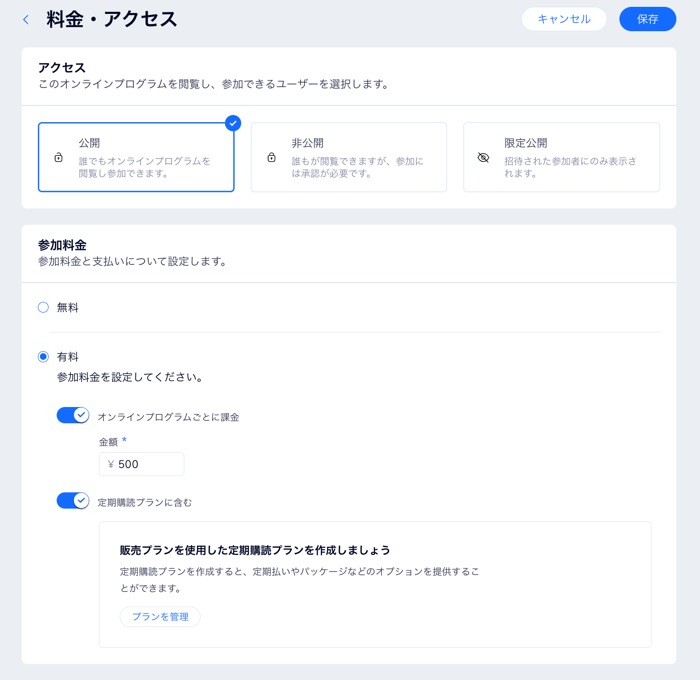Click the 販売プランを使用した定期購読プラン heading
This screenshot has height=680, width=700.
coord(255,550)
